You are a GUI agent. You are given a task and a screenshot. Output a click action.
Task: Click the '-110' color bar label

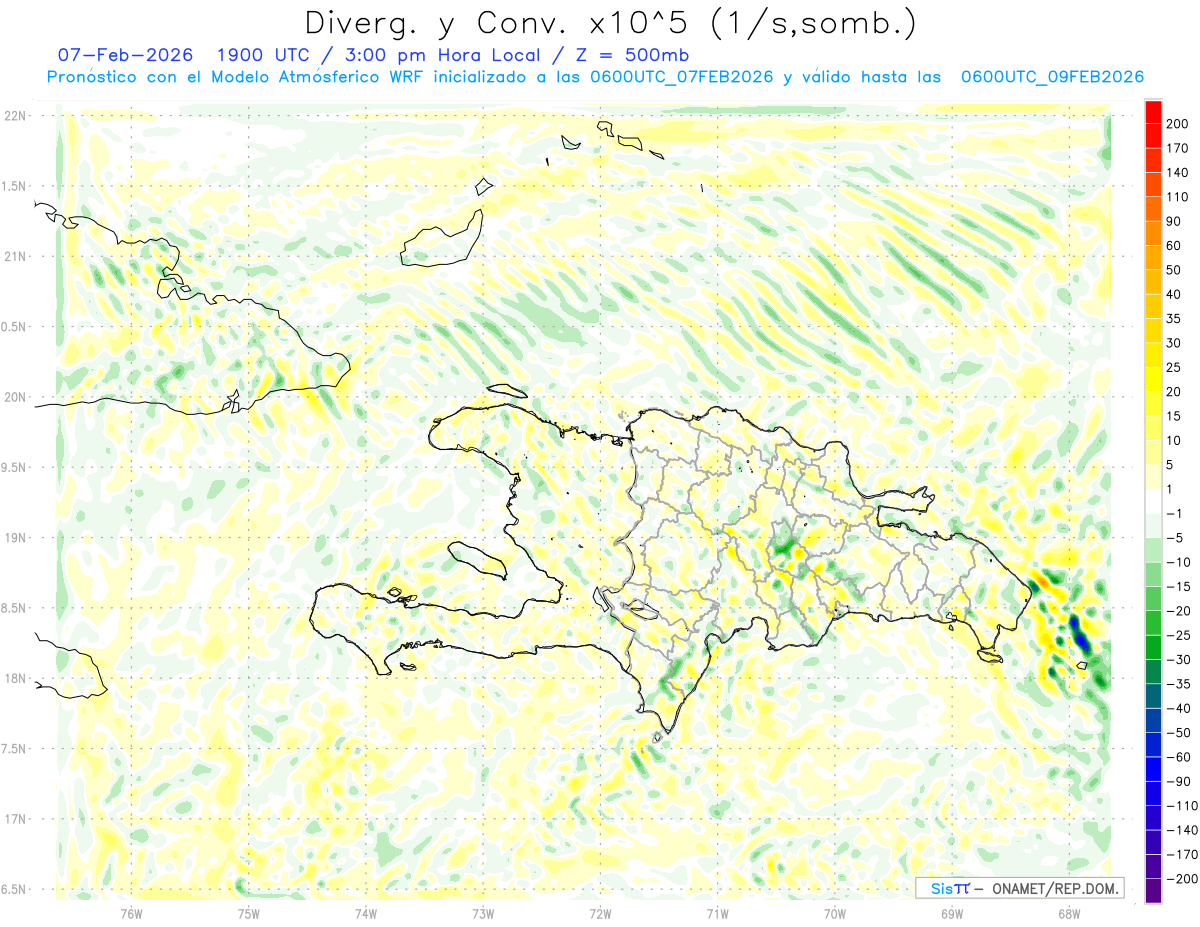click(1184, 805)
